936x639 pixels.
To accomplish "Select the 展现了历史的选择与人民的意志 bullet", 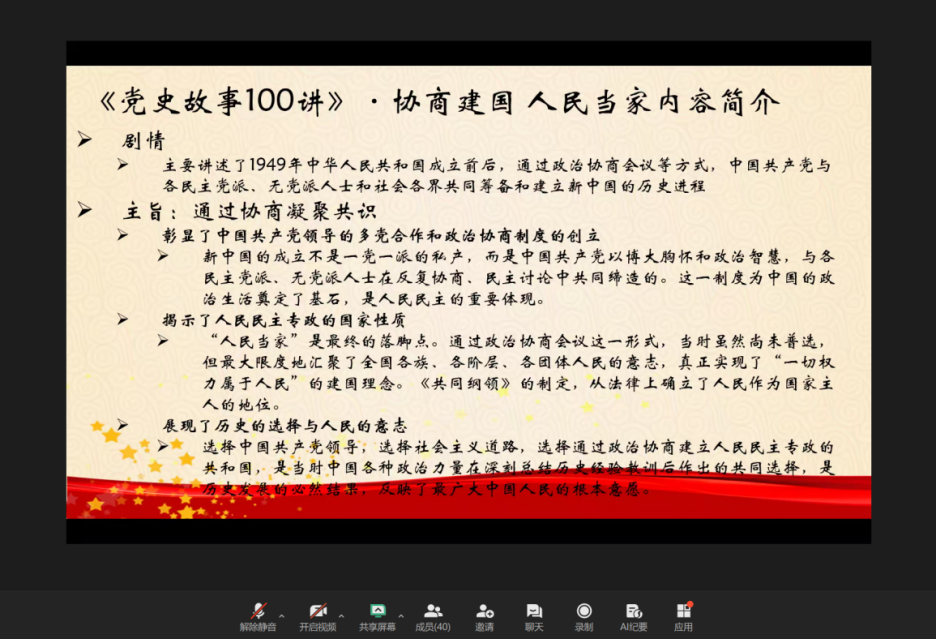I will coord(284,425).
